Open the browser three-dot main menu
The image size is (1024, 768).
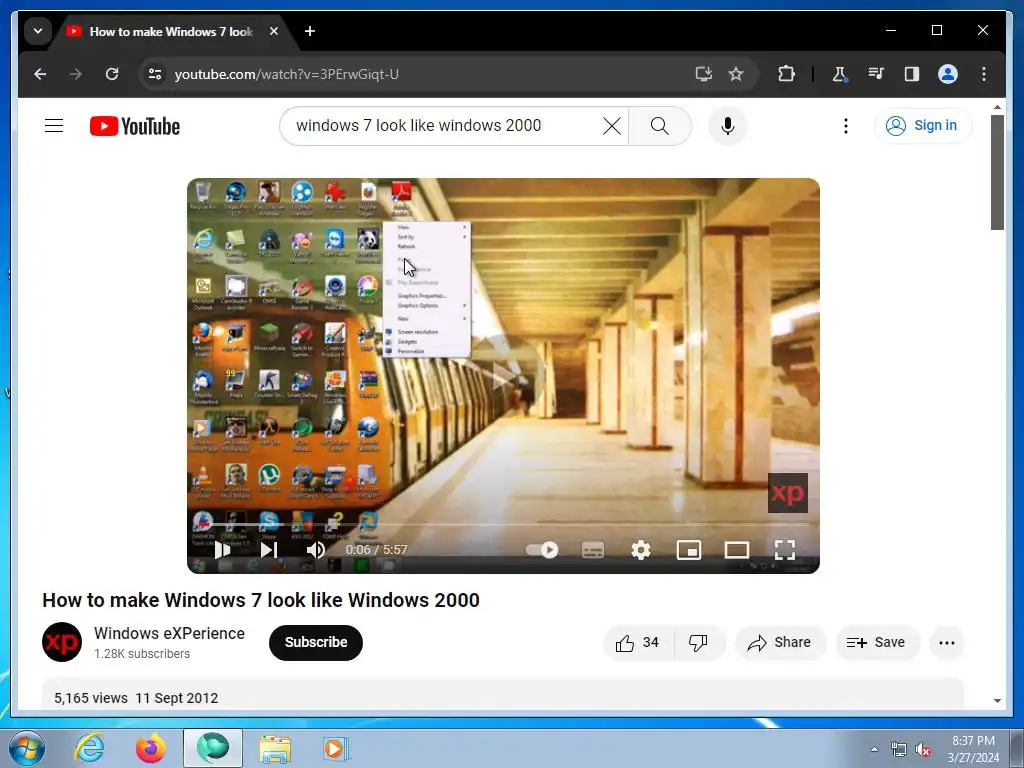984,74
